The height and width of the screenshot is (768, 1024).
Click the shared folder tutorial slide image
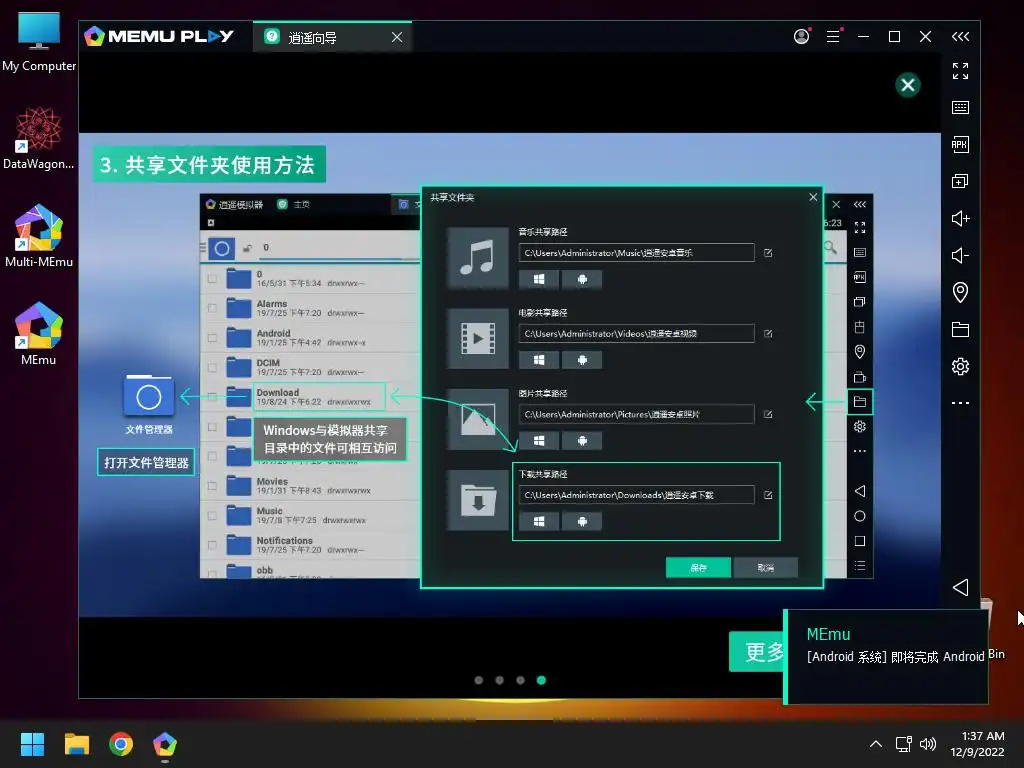point(509,375)
